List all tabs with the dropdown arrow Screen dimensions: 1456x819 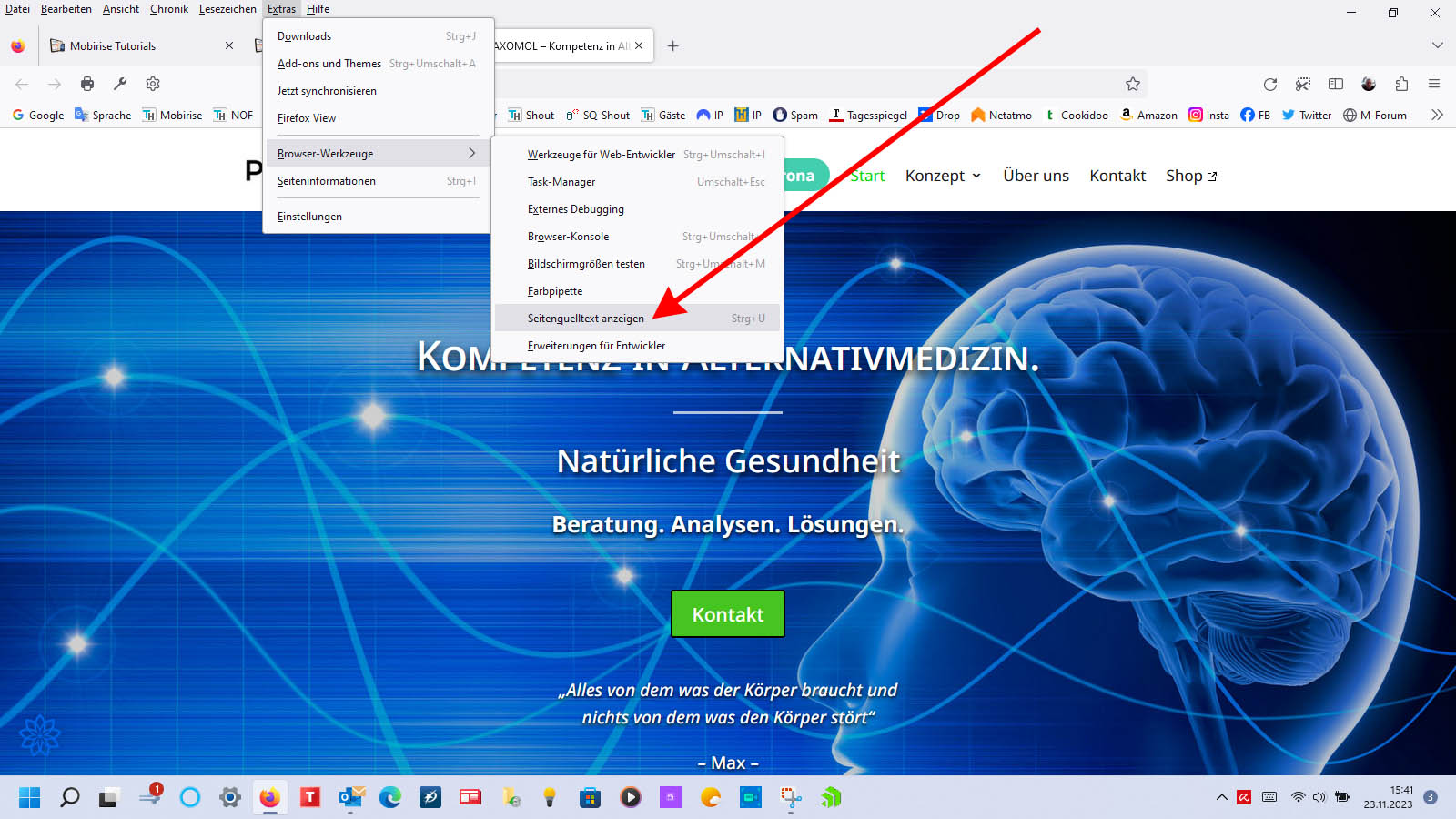pyautogui.click(x=1437, y=45)
